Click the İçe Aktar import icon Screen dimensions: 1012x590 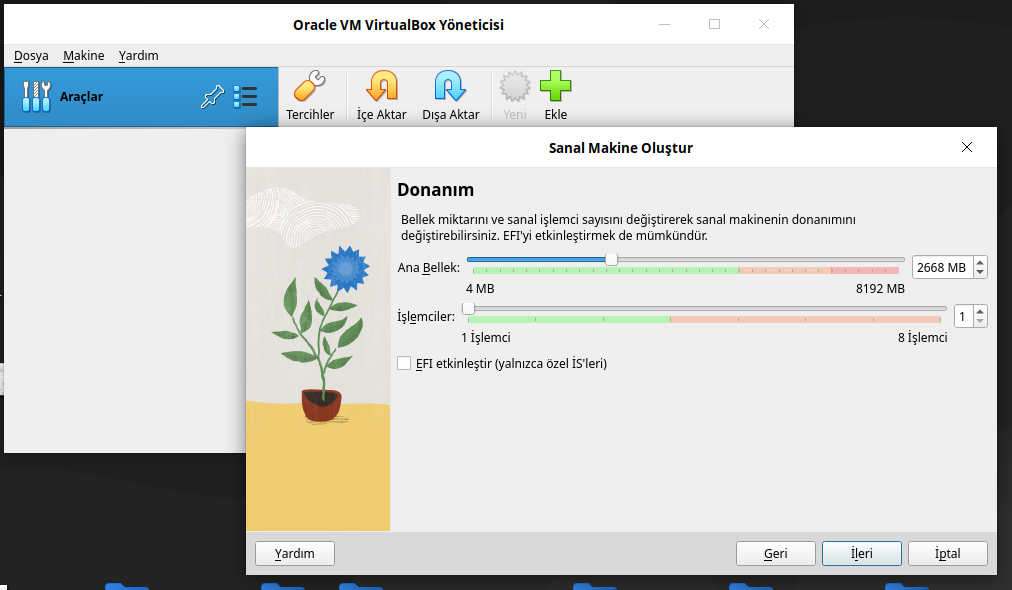(x=381, y=88)
